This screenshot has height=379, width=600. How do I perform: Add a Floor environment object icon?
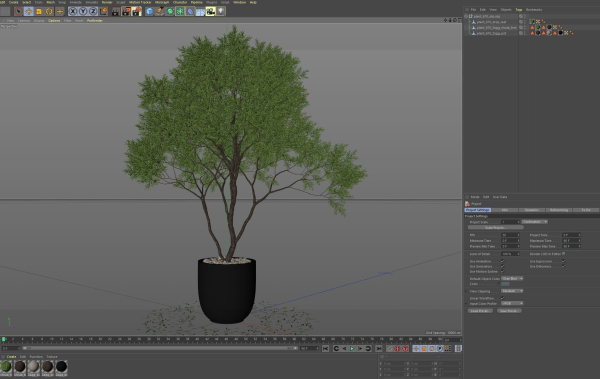200,11
